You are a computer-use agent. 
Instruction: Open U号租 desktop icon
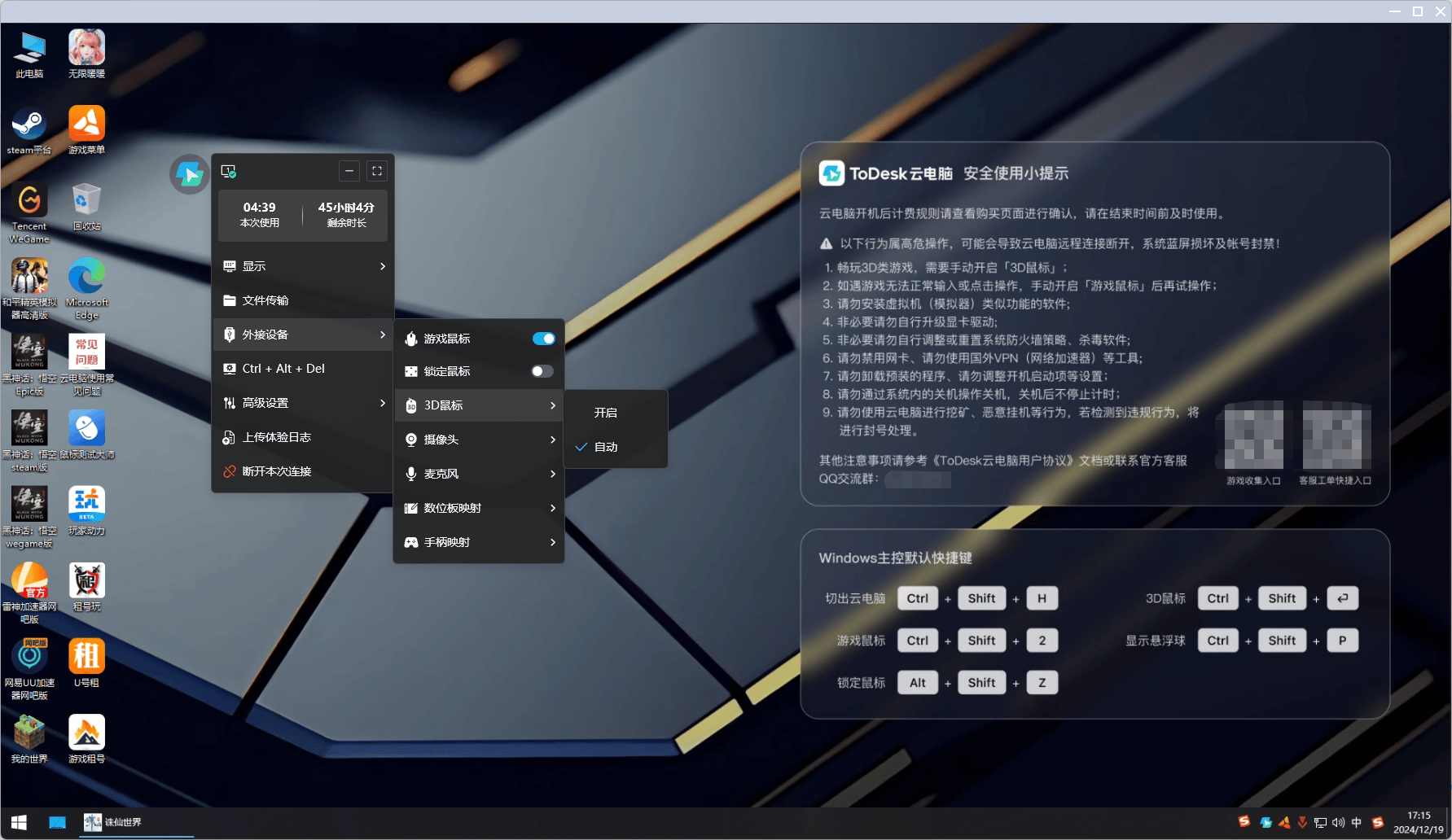pos(86,664)
